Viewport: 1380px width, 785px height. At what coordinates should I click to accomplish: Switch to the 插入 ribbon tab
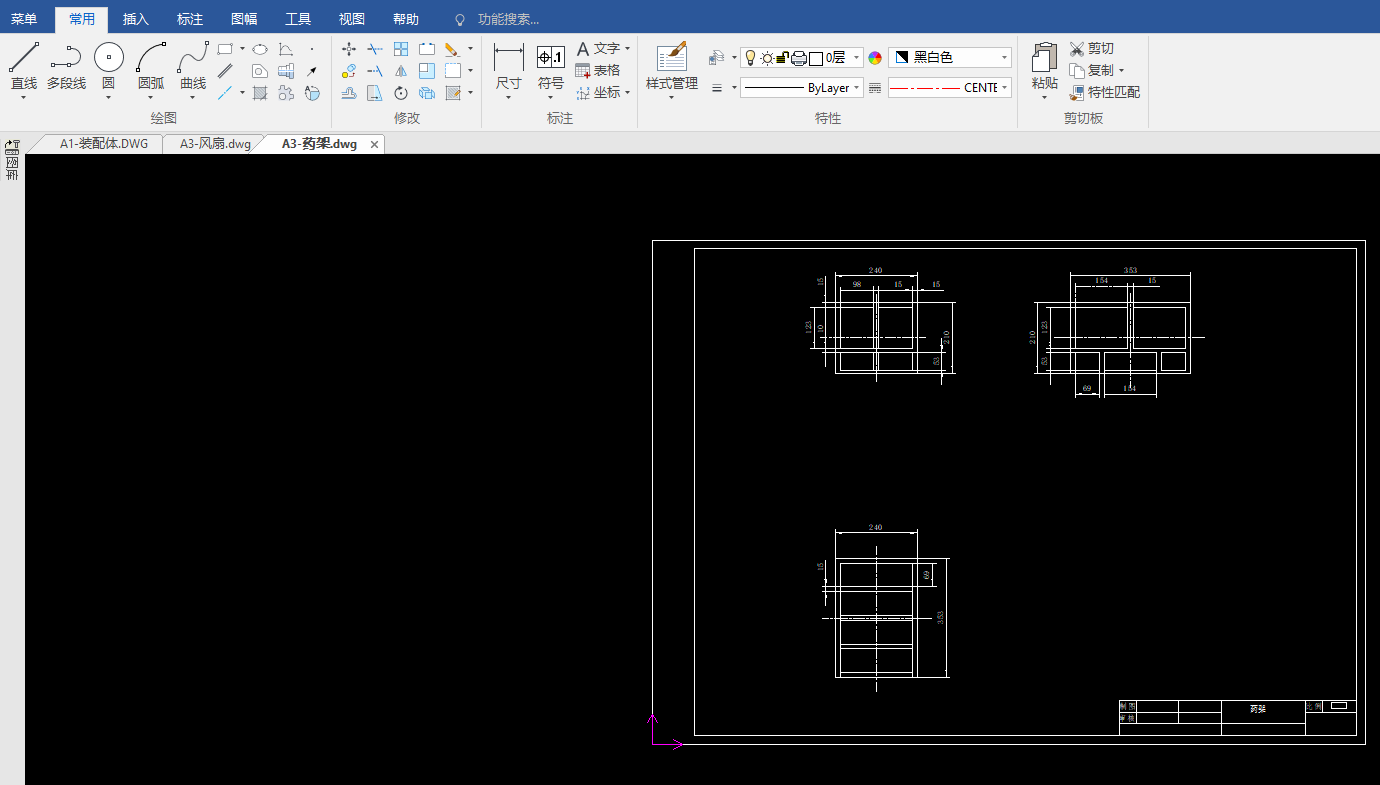tap(136, 19)
